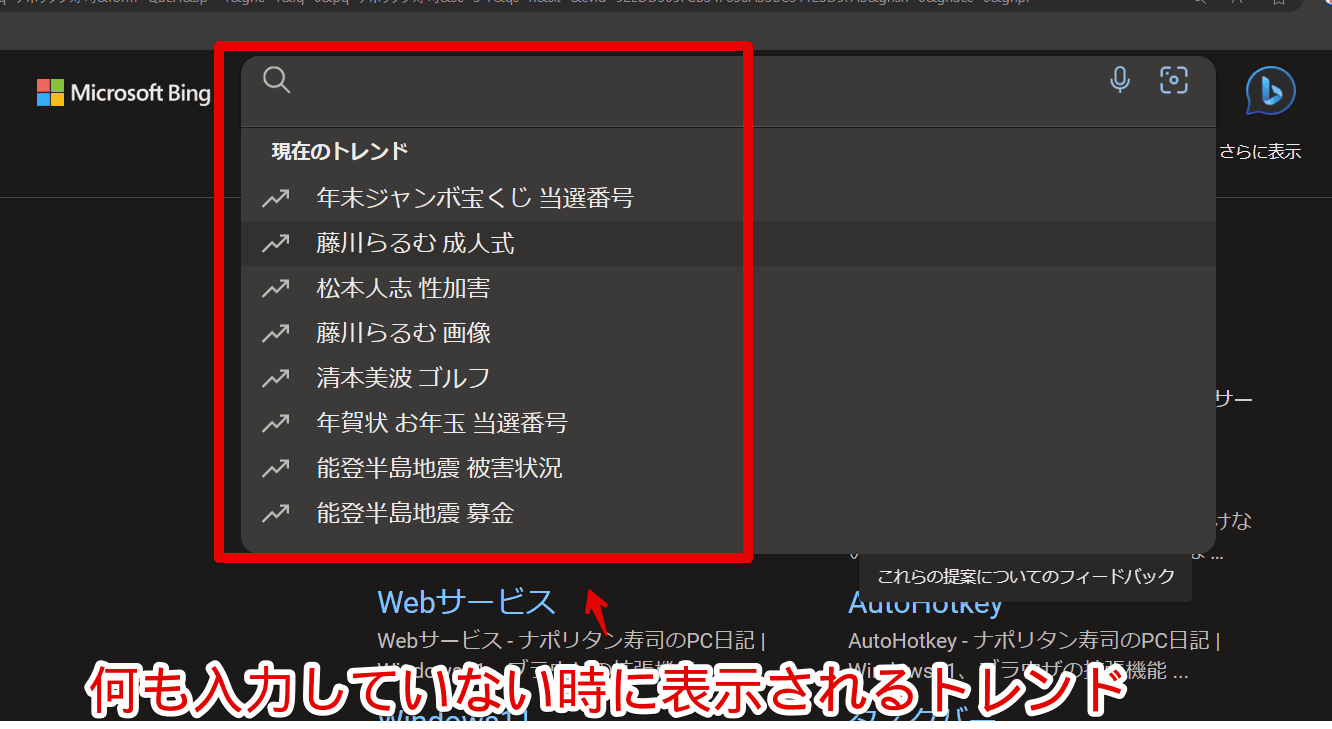Open the Webサービス link
The image size is (1332, 729).
pyautogui.click(x=466, y=602)
